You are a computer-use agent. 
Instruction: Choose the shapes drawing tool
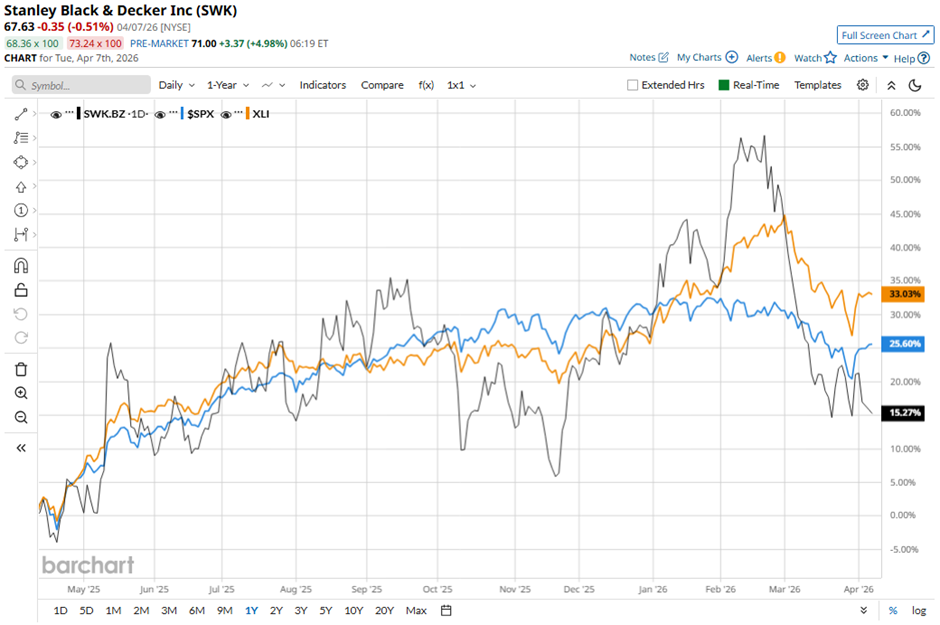point(21,162)
